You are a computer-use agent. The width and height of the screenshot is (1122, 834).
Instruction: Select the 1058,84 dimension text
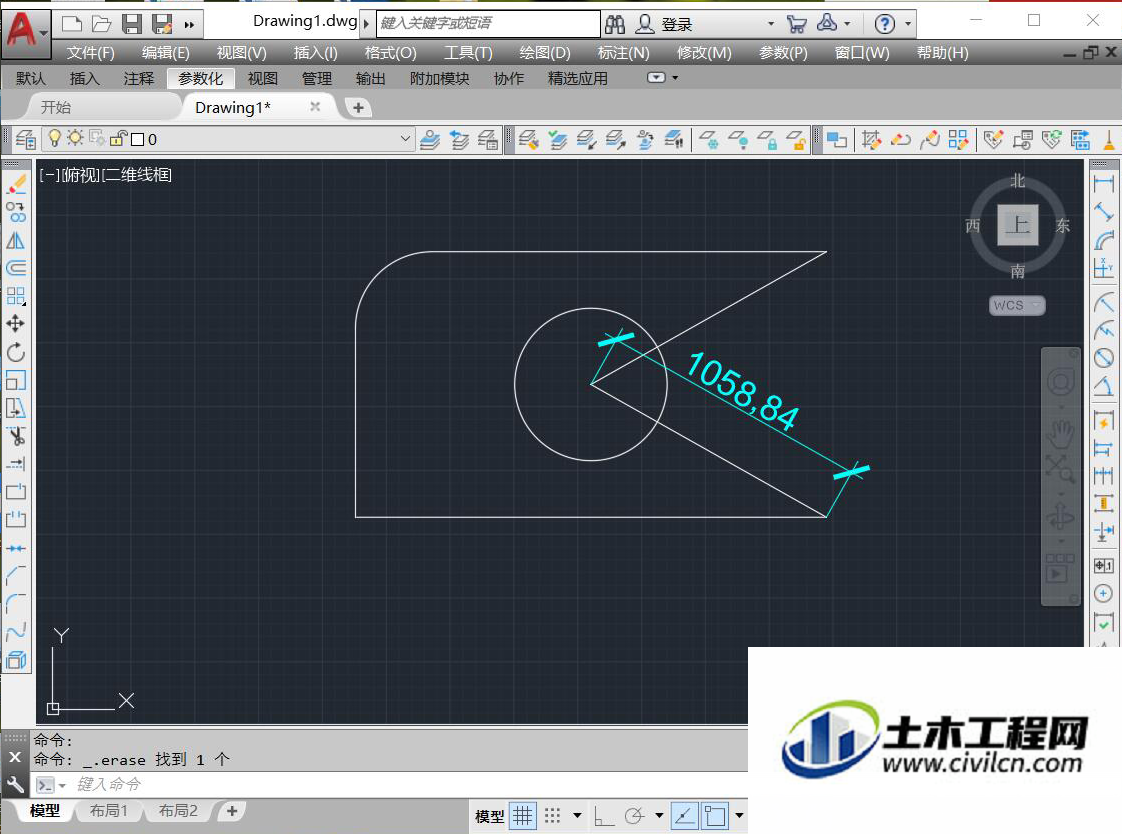741,391
